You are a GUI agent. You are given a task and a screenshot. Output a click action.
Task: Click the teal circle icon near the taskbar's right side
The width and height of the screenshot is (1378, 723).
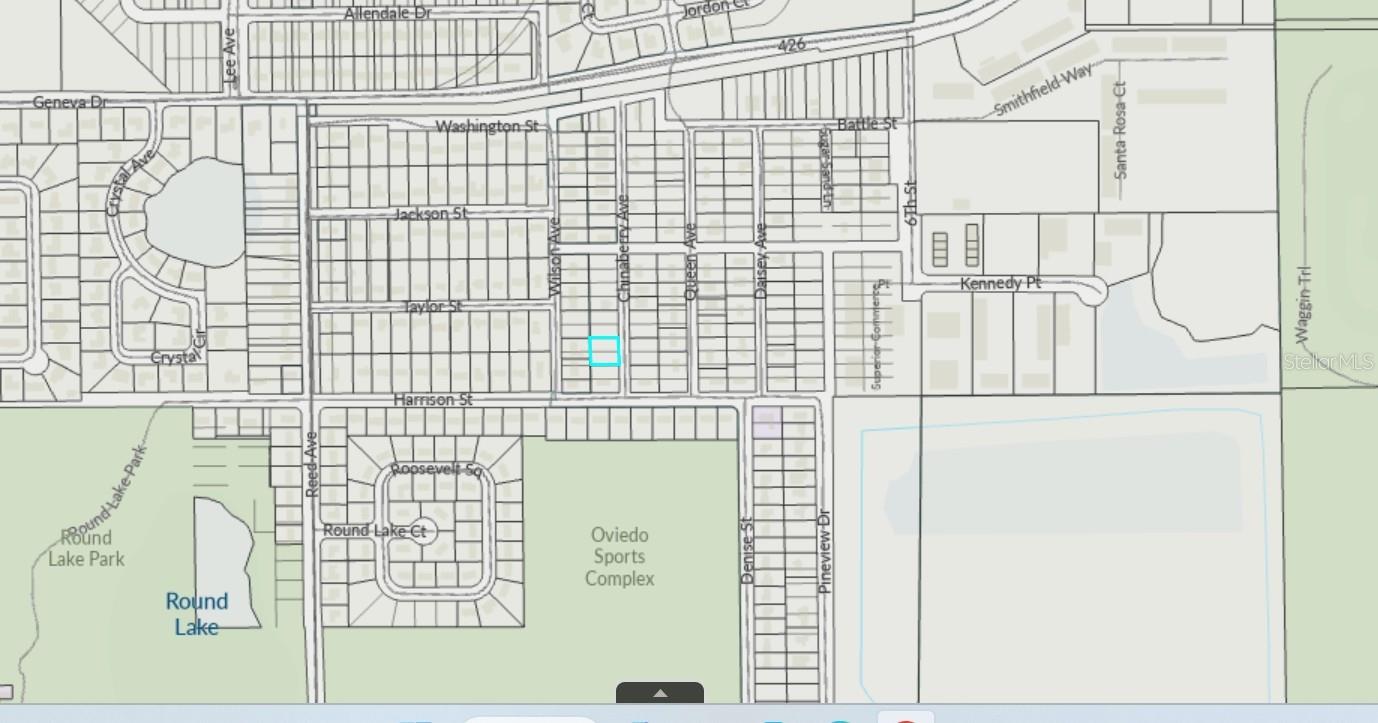click(x=840, y=720)
